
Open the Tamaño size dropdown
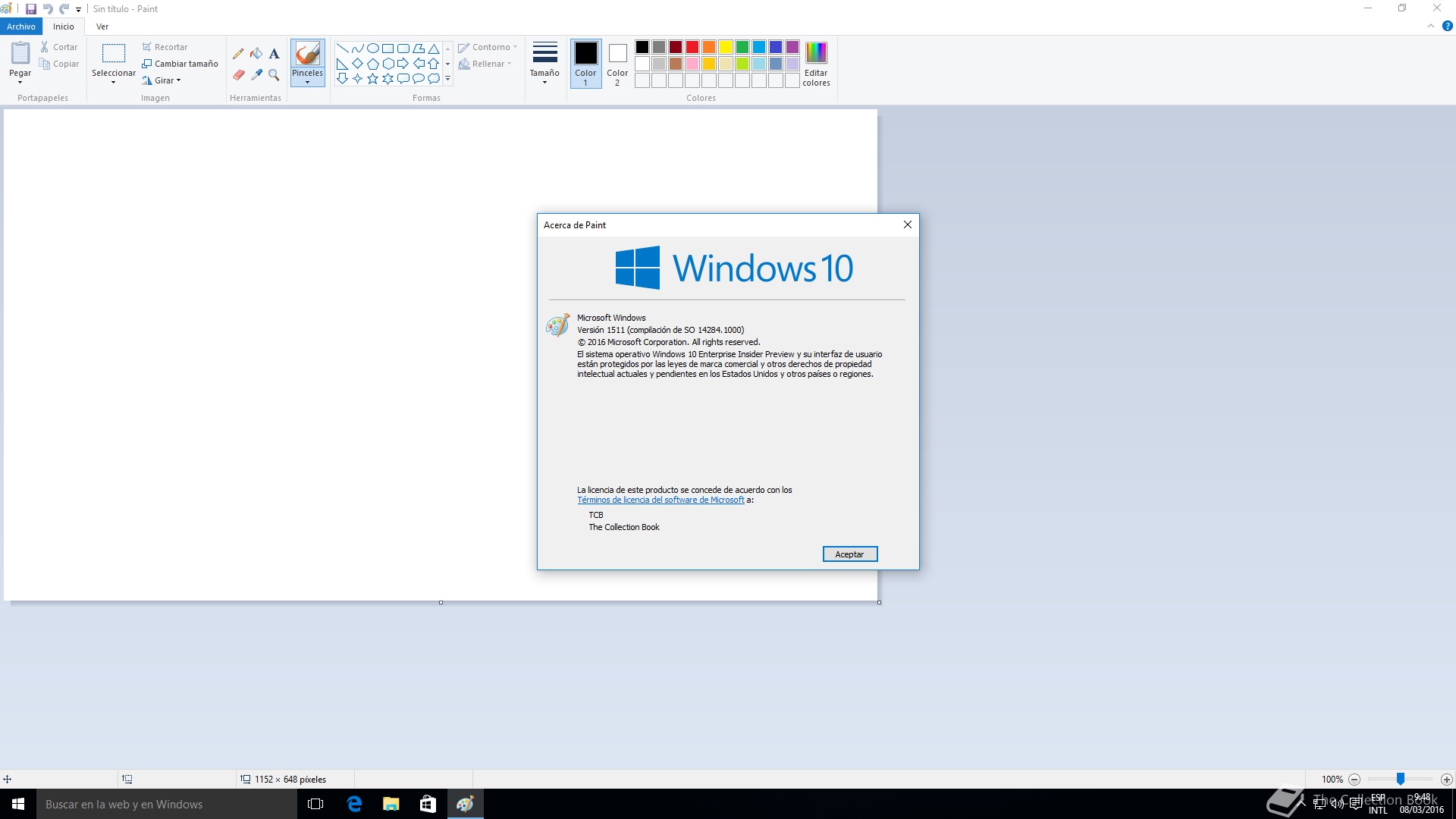[x=544, y=64]
